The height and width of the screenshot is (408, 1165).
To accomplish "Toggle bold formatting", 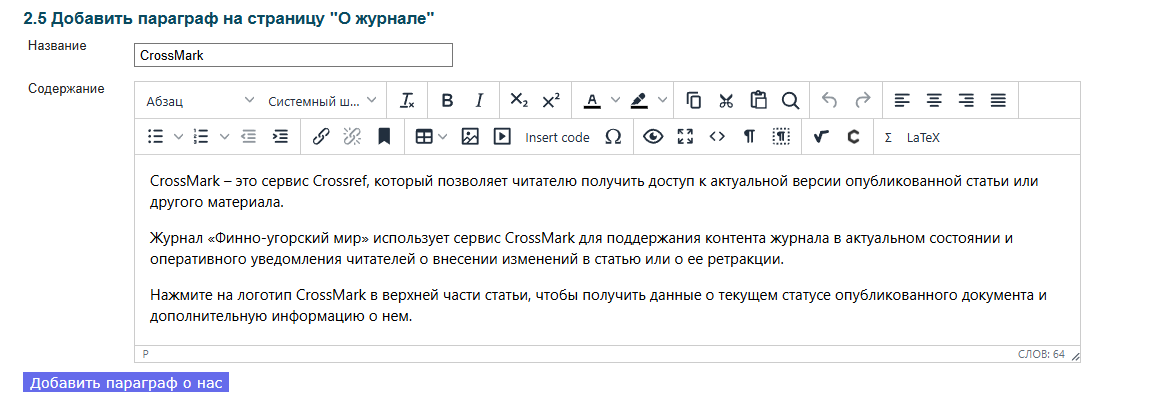I will (447, 100).
